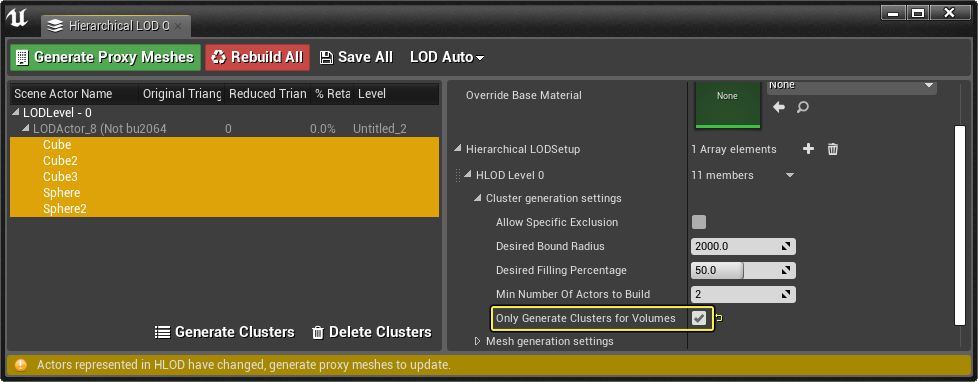Use the selected asset via the arrow icon
This screenshot has width=978, height=382.
(x=778, y=107)
